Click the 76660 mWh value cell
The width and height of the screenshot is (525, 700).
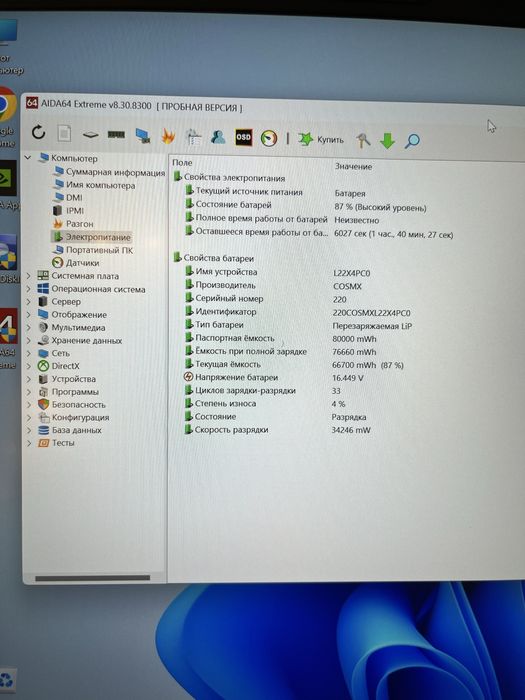354,352
